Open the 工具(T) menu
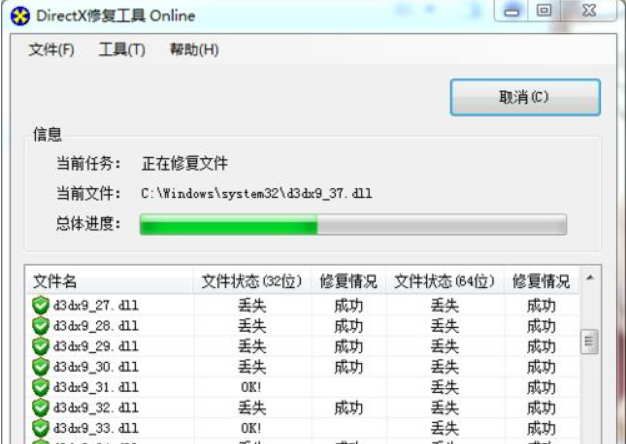Viewport: 626px width, 444px height. (x=122, y=50)
